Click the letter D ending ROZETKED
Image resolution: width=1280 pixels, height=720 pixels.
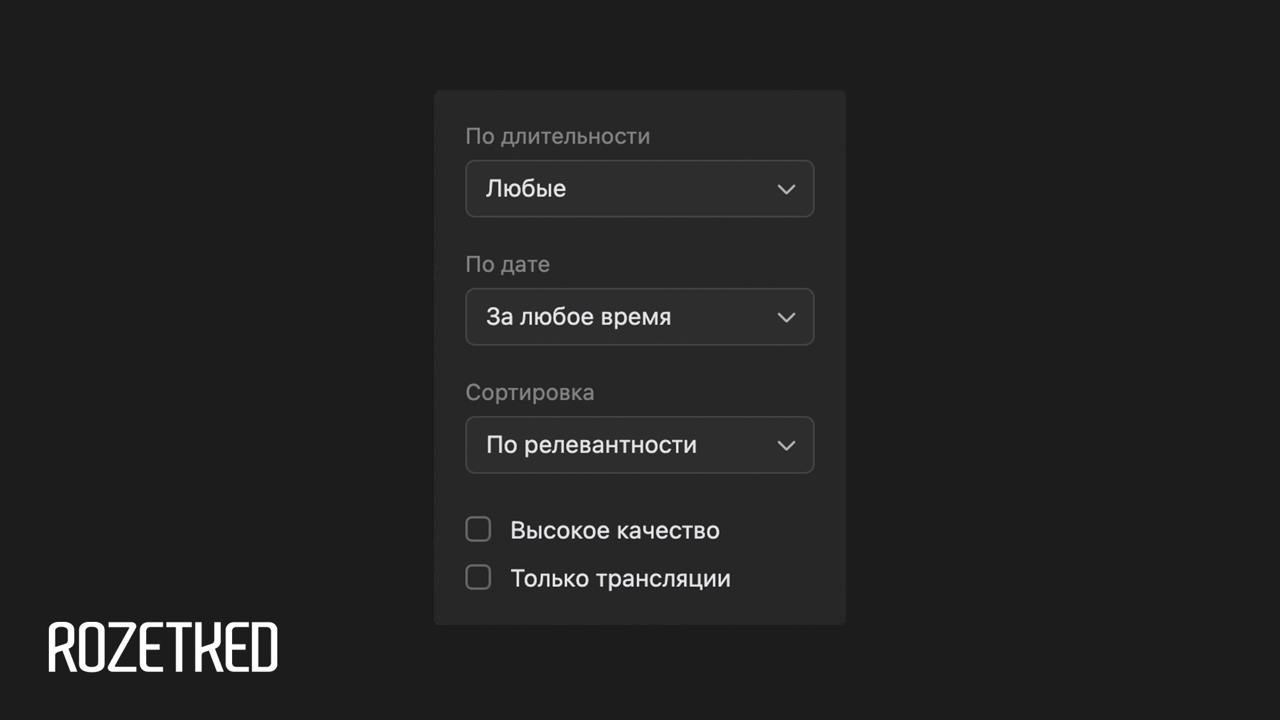(x=263, y=647)
